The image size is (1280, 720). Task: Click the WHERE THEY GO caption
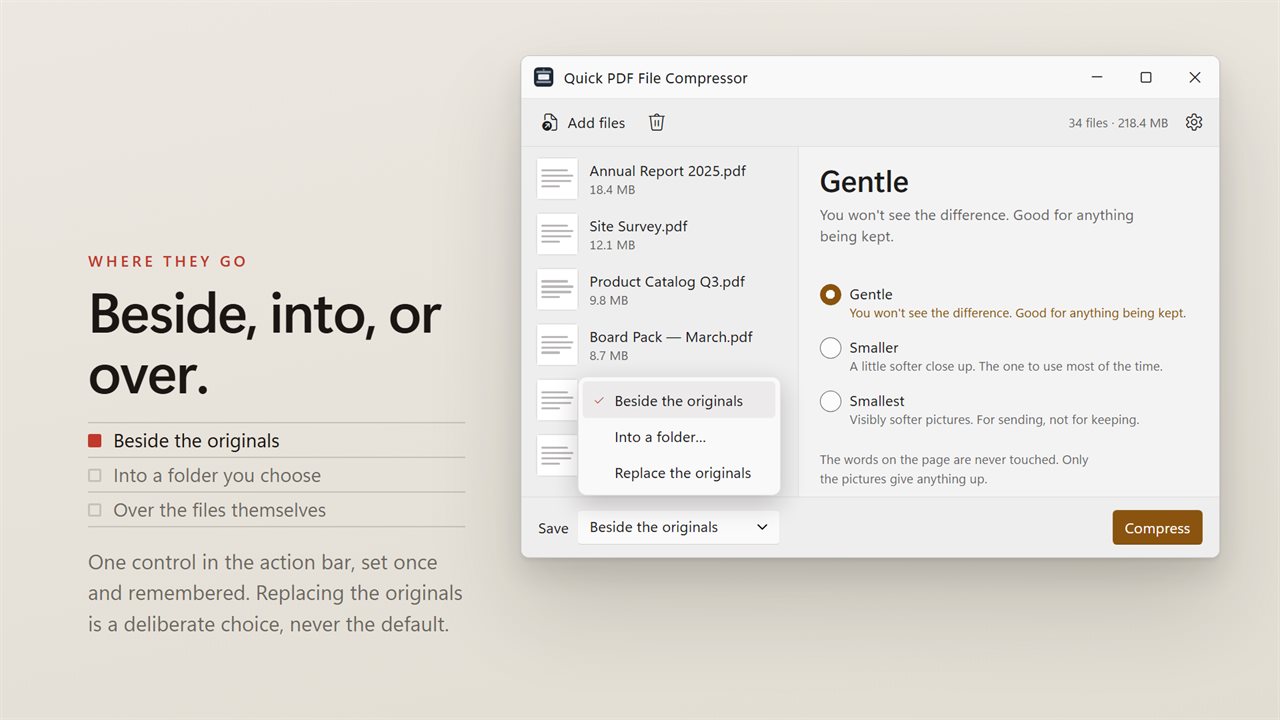click(168, 262)
